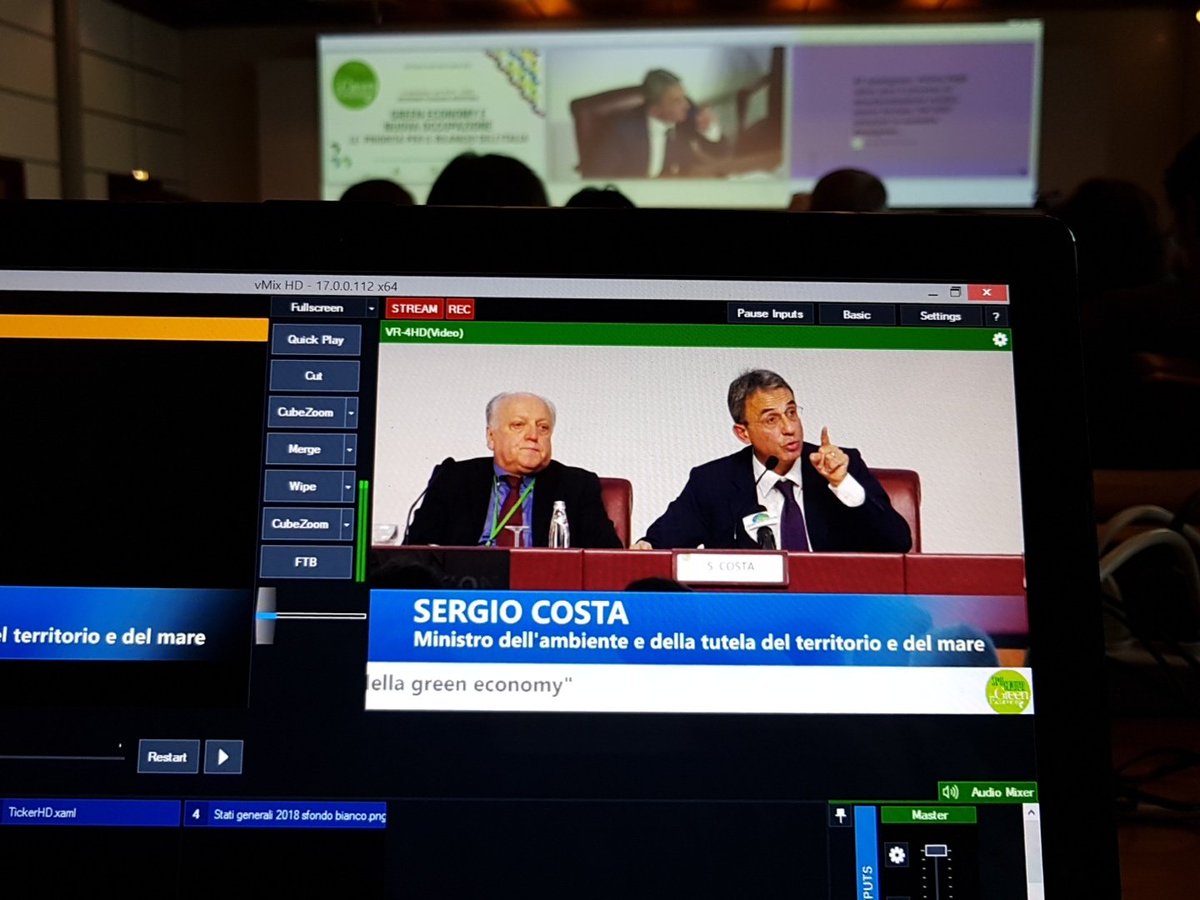Click the output preview showing Sergio Costa

click(699, 530)
